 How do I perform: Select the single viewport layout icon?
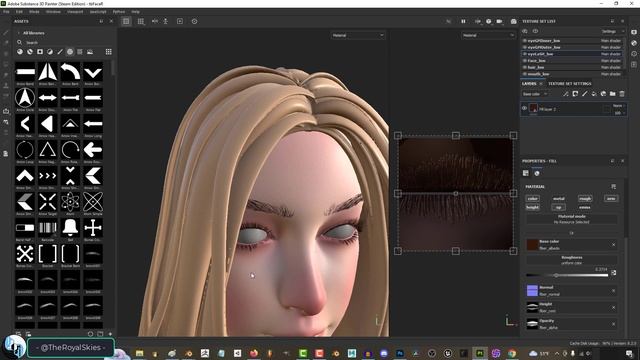tap(126, 21)
